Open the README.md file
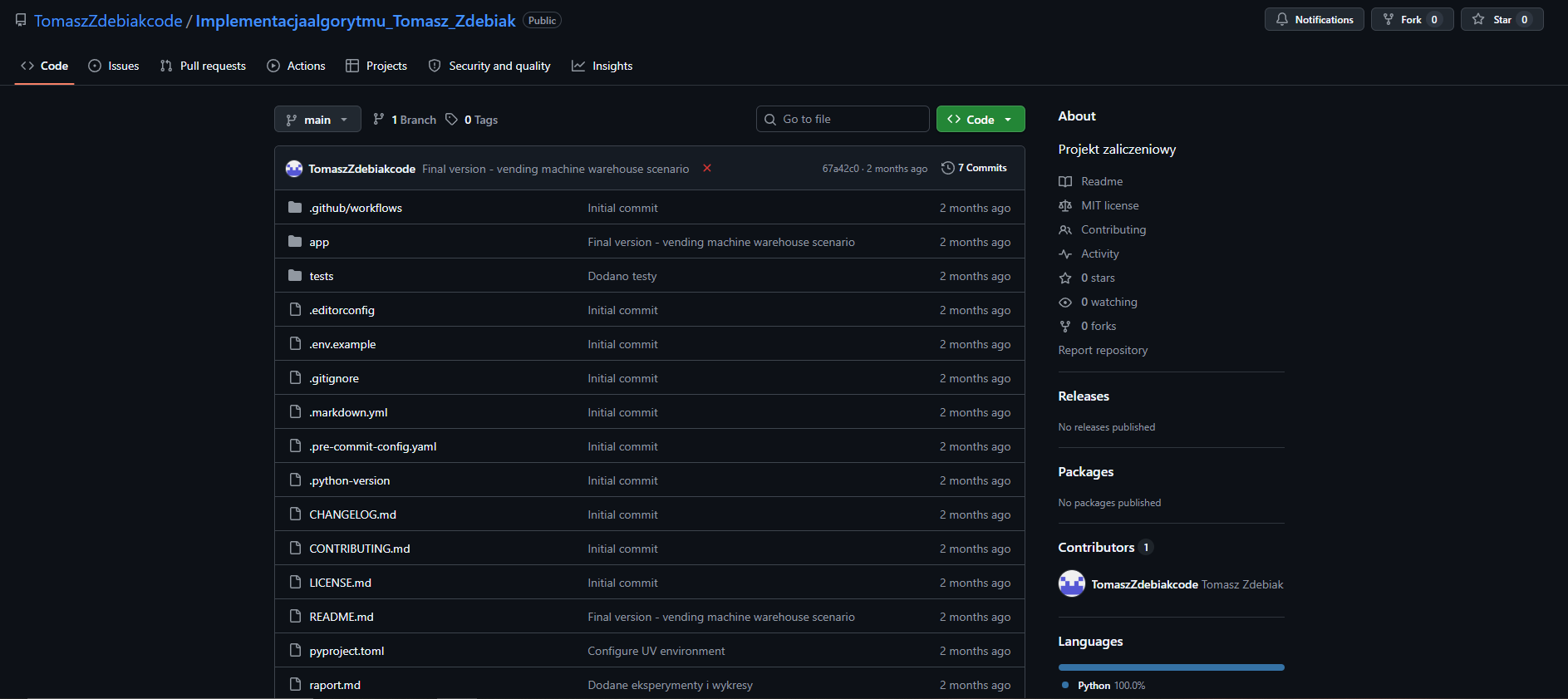Viewport: 1568px width, 699px height. (x=342, y=617)
